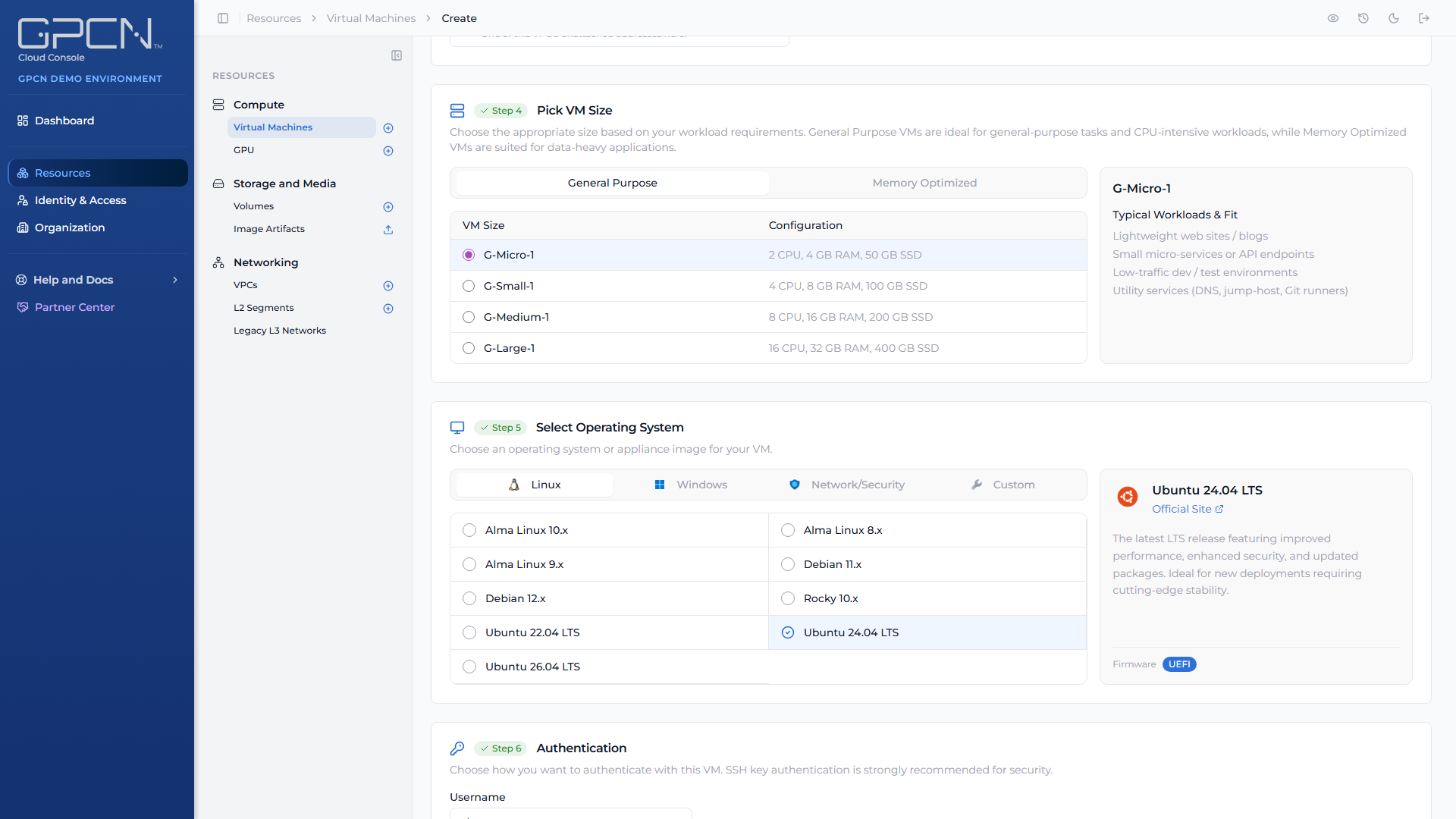The width and height of the screenshot is (1456, 819).
Task: Go to Resources breadcrumb
Action: tap(274, 18)
